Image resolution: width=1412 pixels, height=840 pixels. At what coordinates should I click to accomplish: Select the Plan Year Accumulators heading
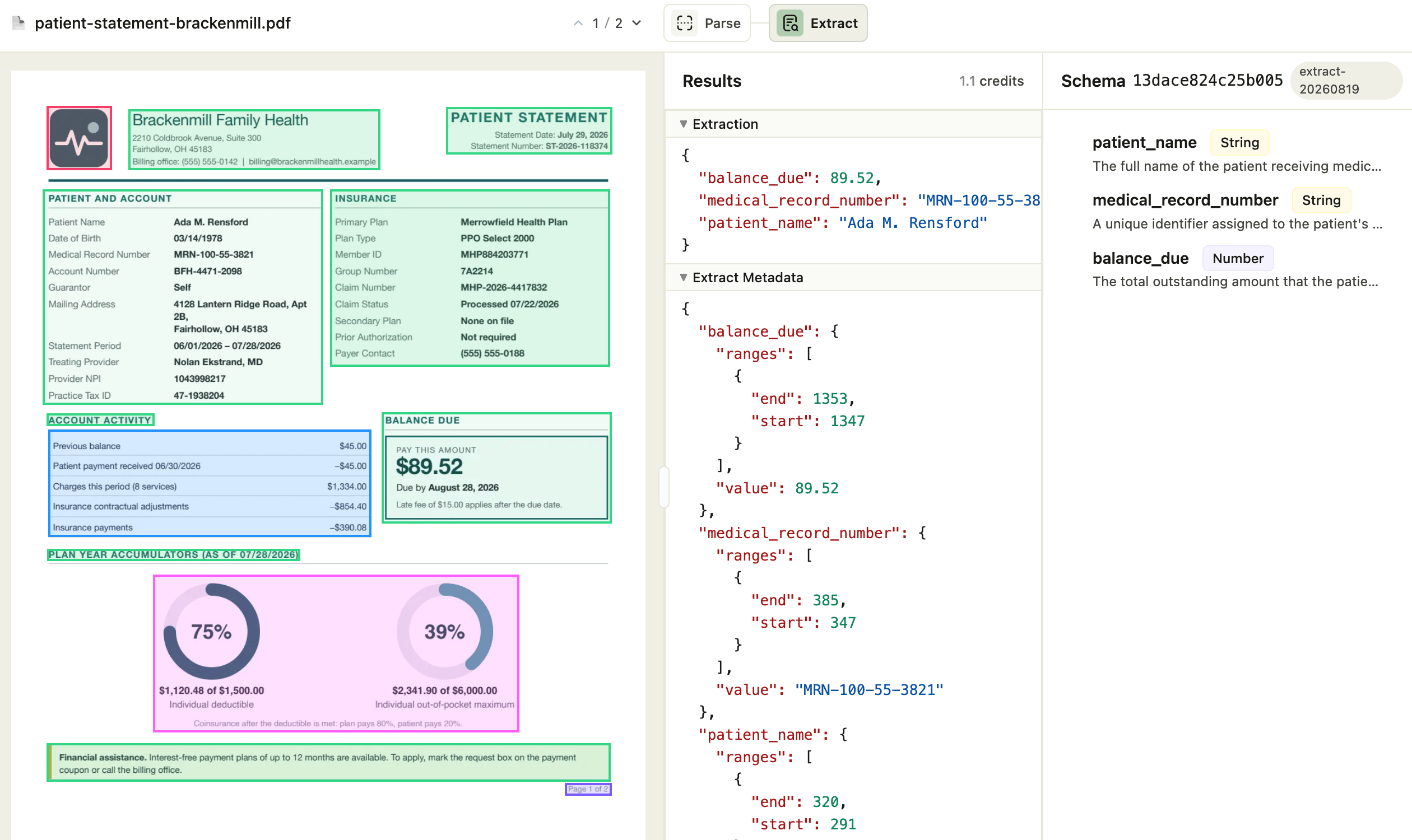click(x=173, y=555)
